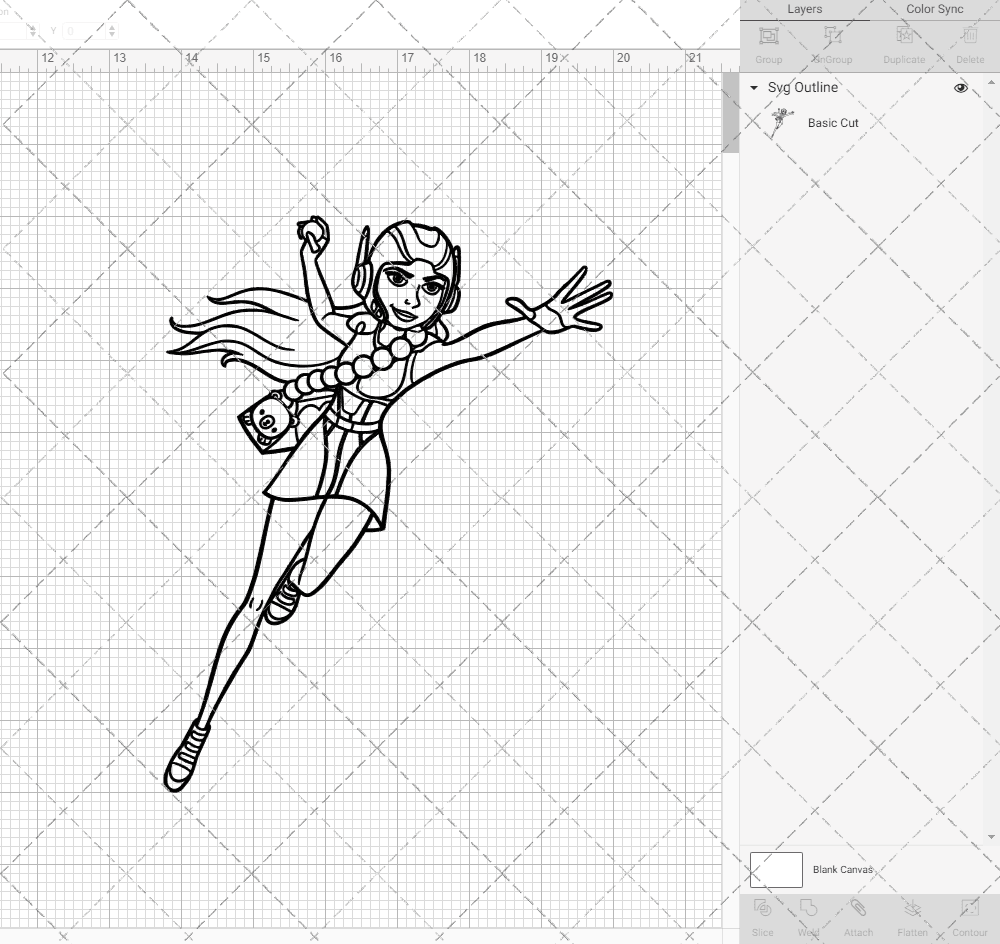The image size is (1000, 944).
Task: Click the UnGroup icon
Action: (832, 36)
